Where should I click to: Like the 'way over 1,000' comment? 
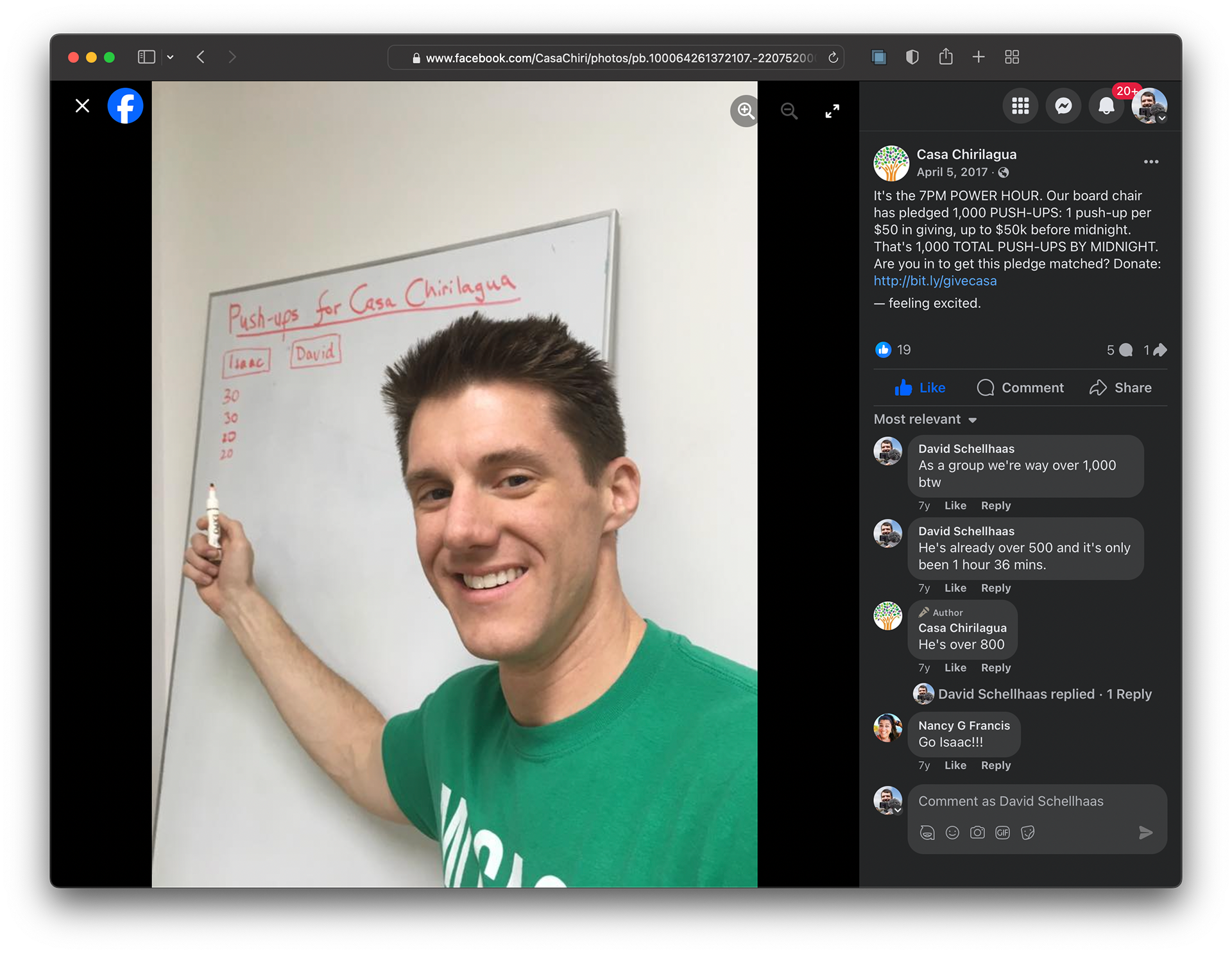click(955, 506)
